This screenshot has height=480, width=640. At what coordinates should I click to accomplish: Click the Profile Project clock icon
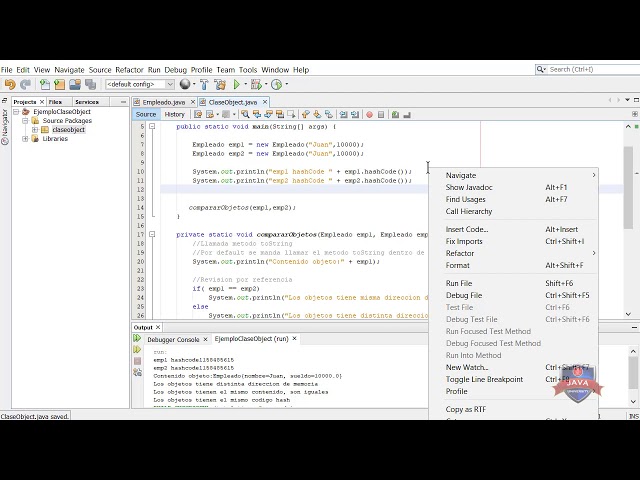[x=276, y=84]
